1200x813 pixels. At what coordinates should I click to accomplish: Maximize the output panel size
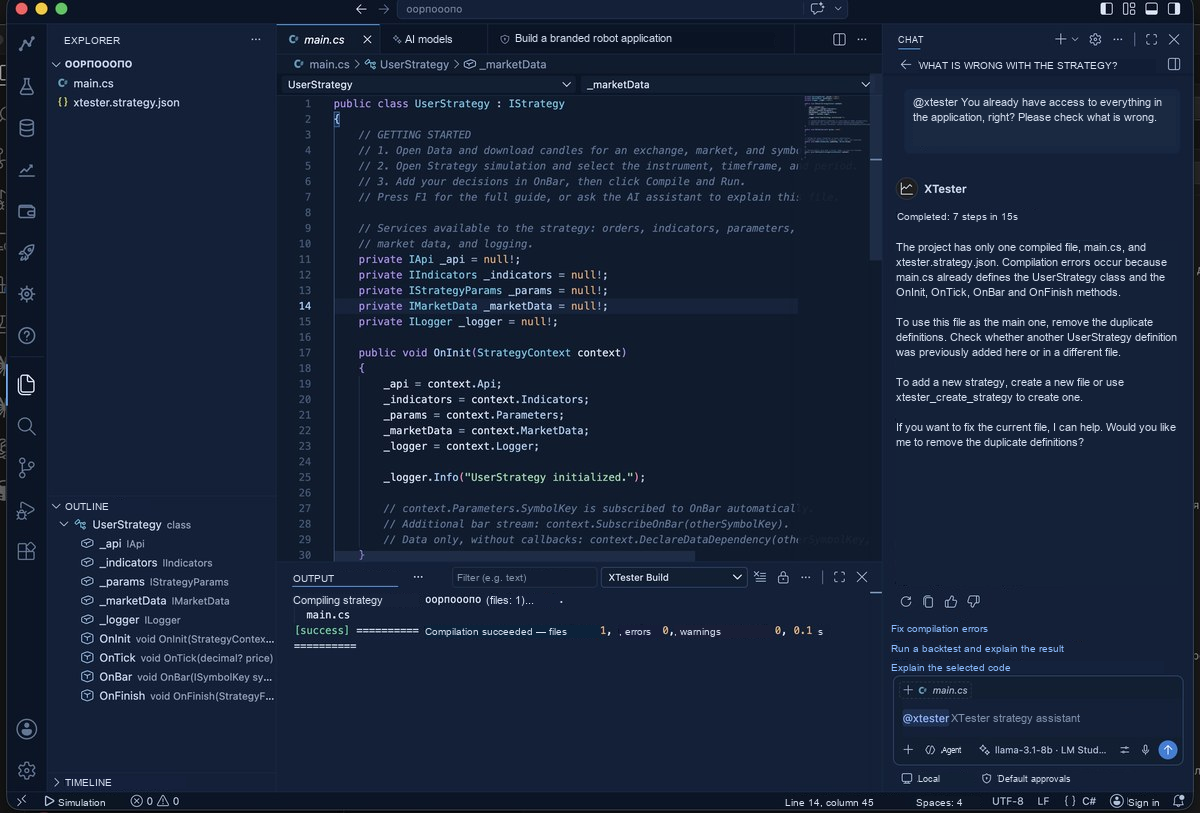pyautogui.click(x=839, y=577)
